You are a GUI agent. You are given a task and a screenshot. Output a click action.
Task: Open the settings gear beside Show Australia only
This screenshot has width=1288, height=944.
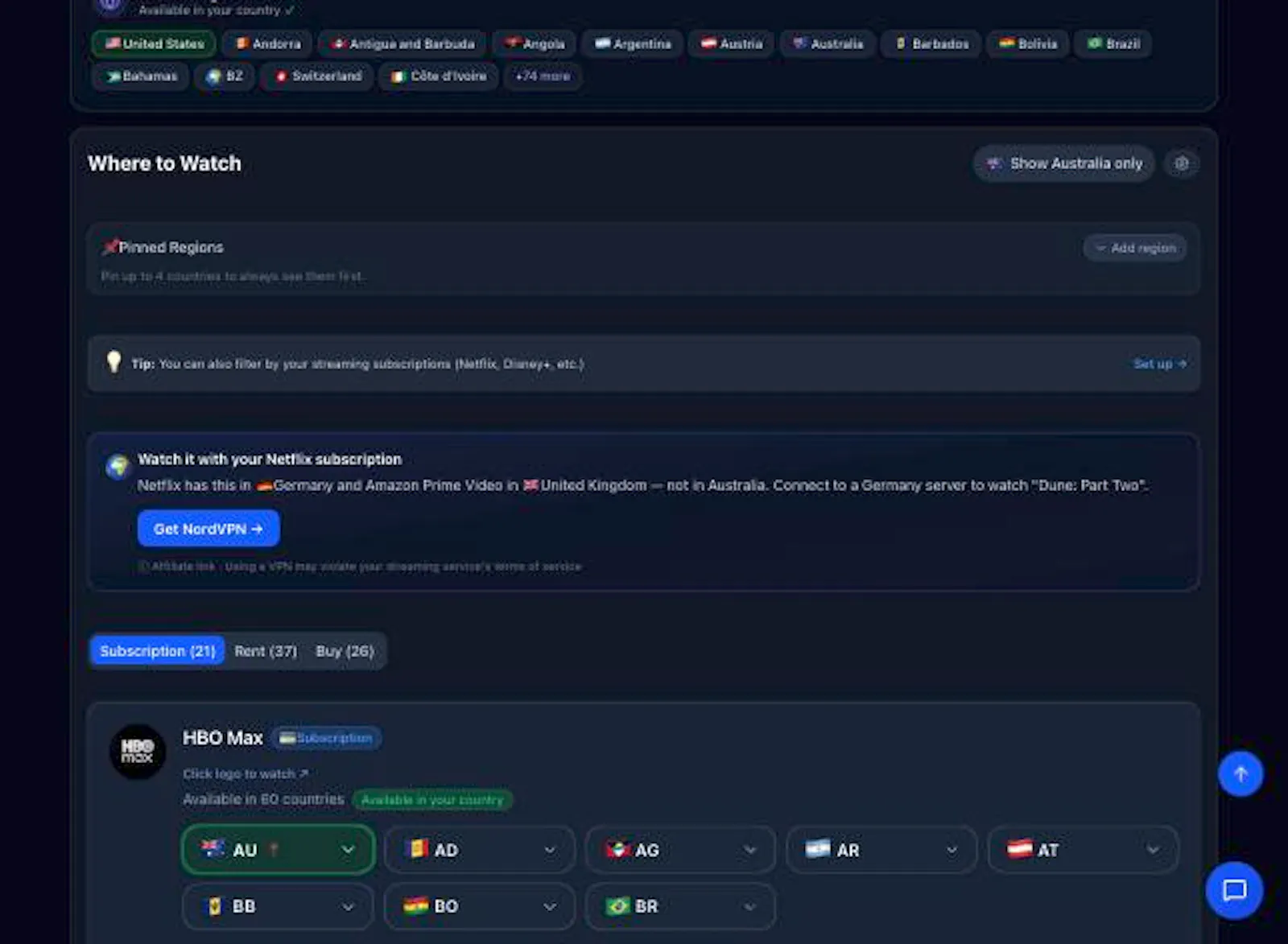pos(1181,163)
